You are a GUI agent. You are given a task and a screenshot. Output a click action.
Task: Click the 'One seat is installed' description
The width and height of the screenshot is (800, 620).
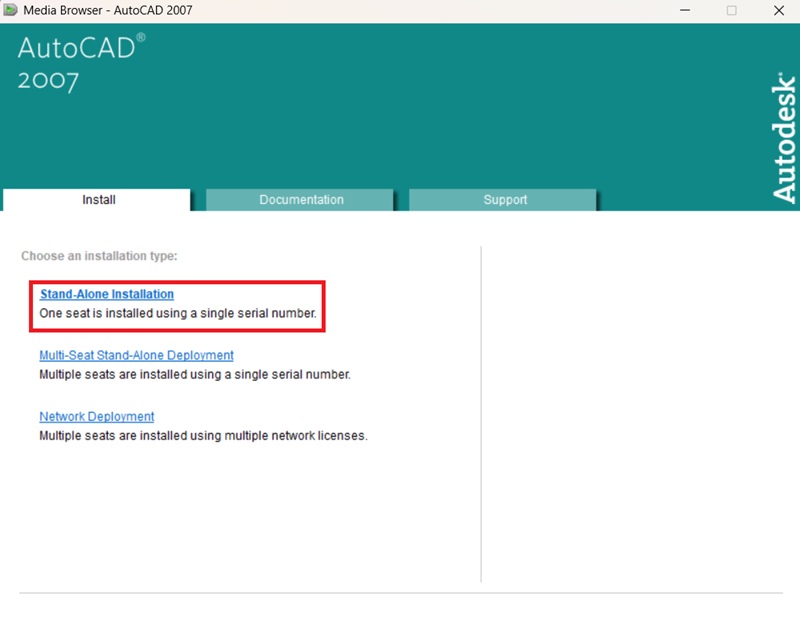177,313
